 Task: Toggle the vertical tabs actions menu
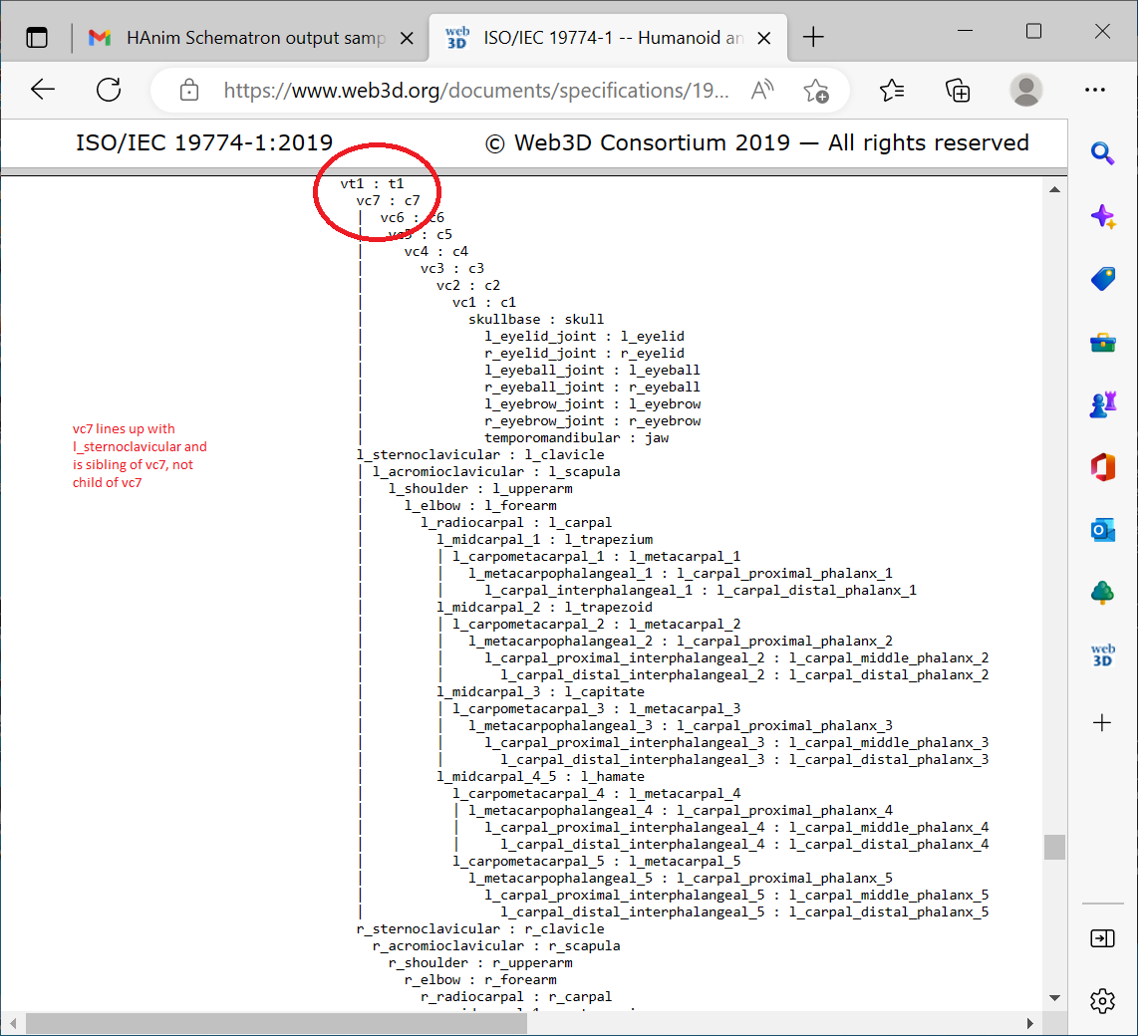[37, 38]
